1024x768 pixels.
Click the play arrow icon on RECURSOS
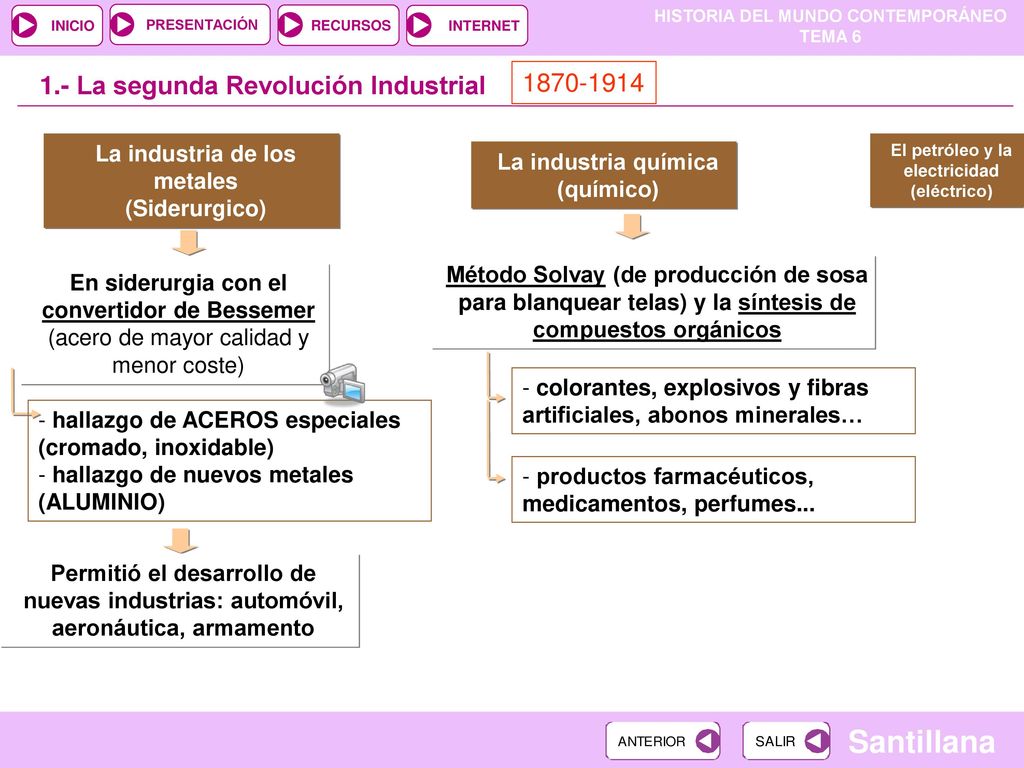click(x=291, y=25)
